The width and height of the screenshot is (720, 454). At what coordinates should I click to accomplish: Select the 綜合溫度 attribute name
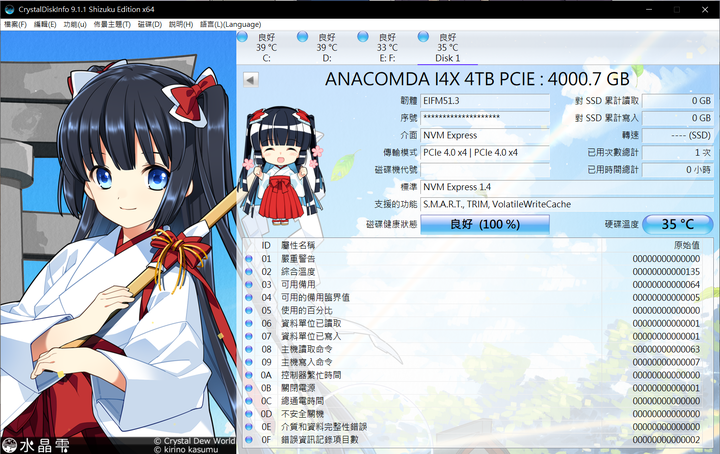click(298, 272)
